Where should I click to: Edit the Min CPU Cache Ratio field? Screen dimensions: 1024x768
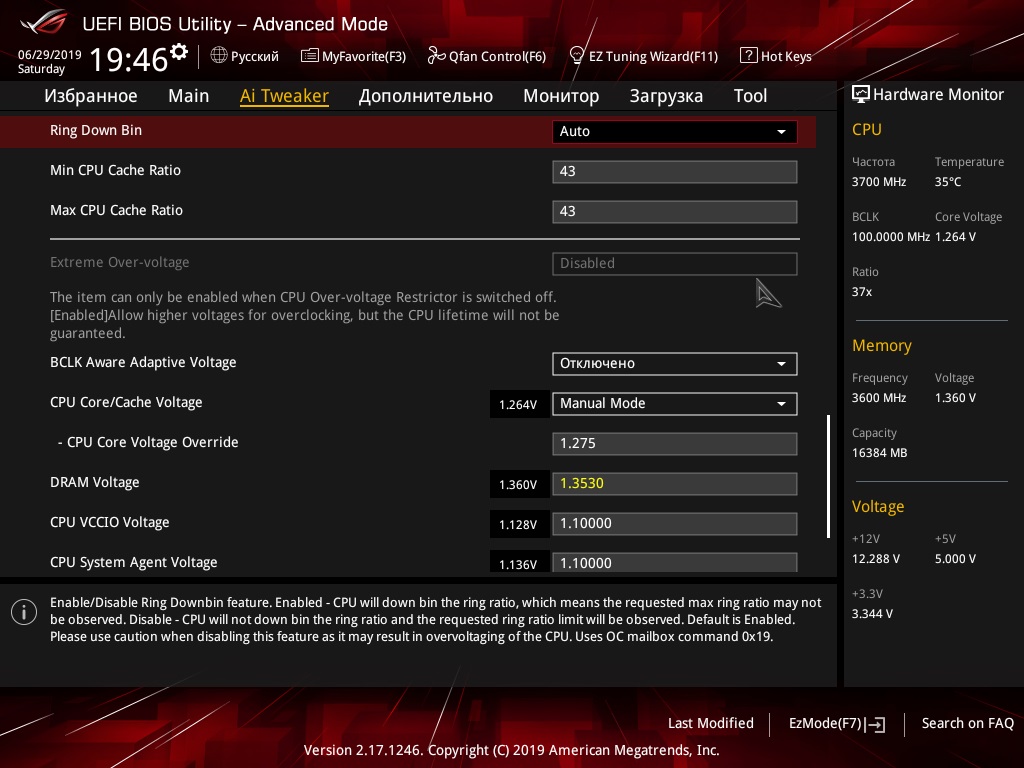pos(675,172)
